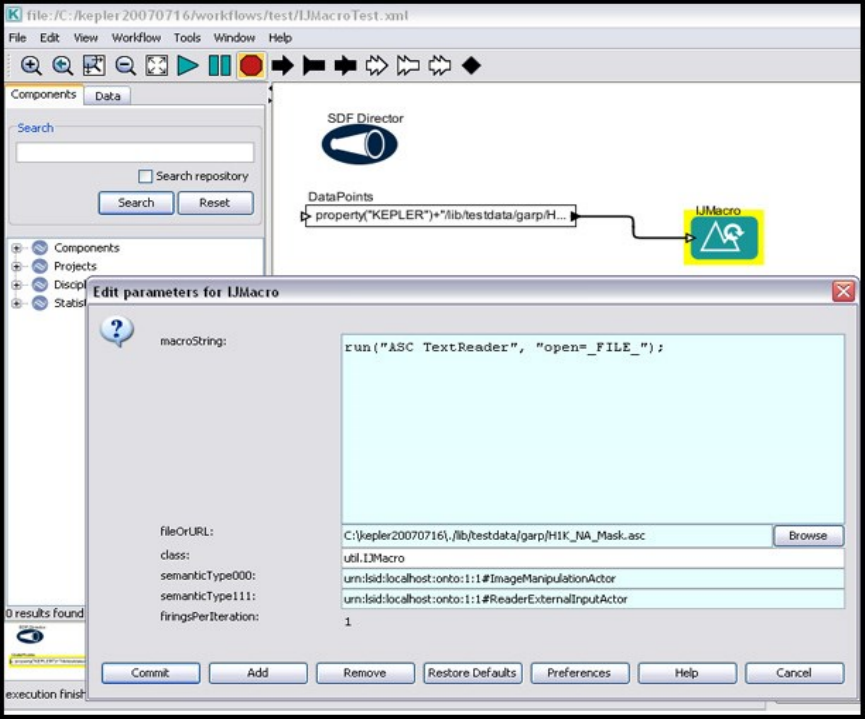Pause the workflow execution

[x=219, y=66]
